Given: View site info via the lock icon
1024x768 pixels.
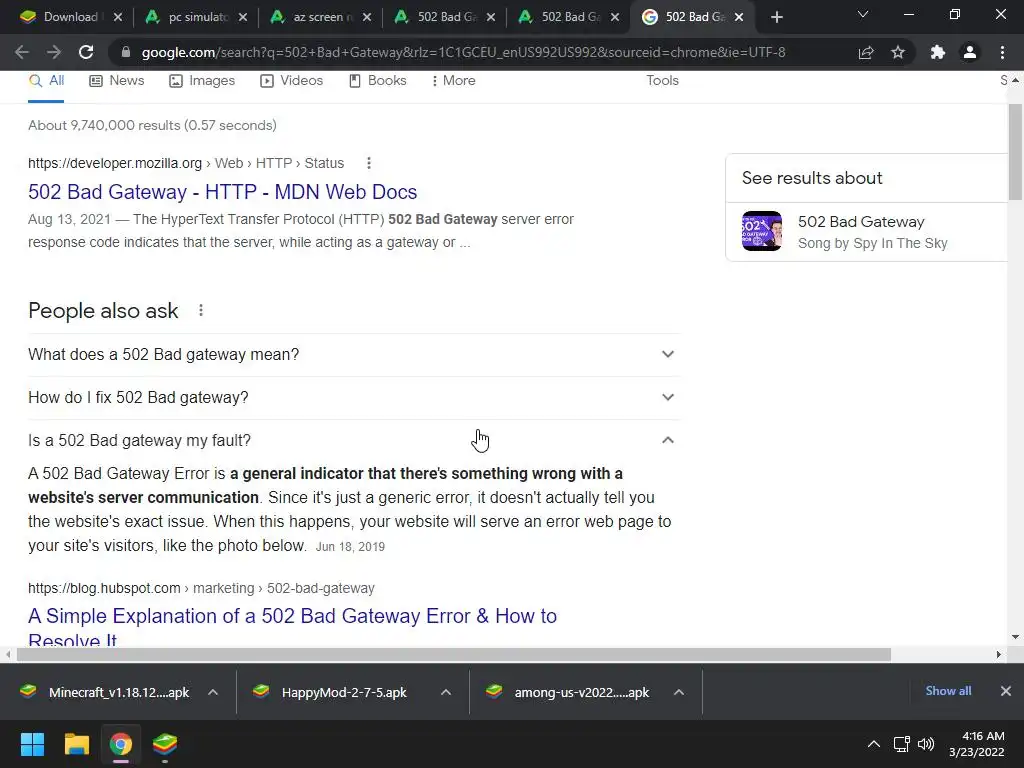Looking at the screenshot, I should (x=126, y=52).
